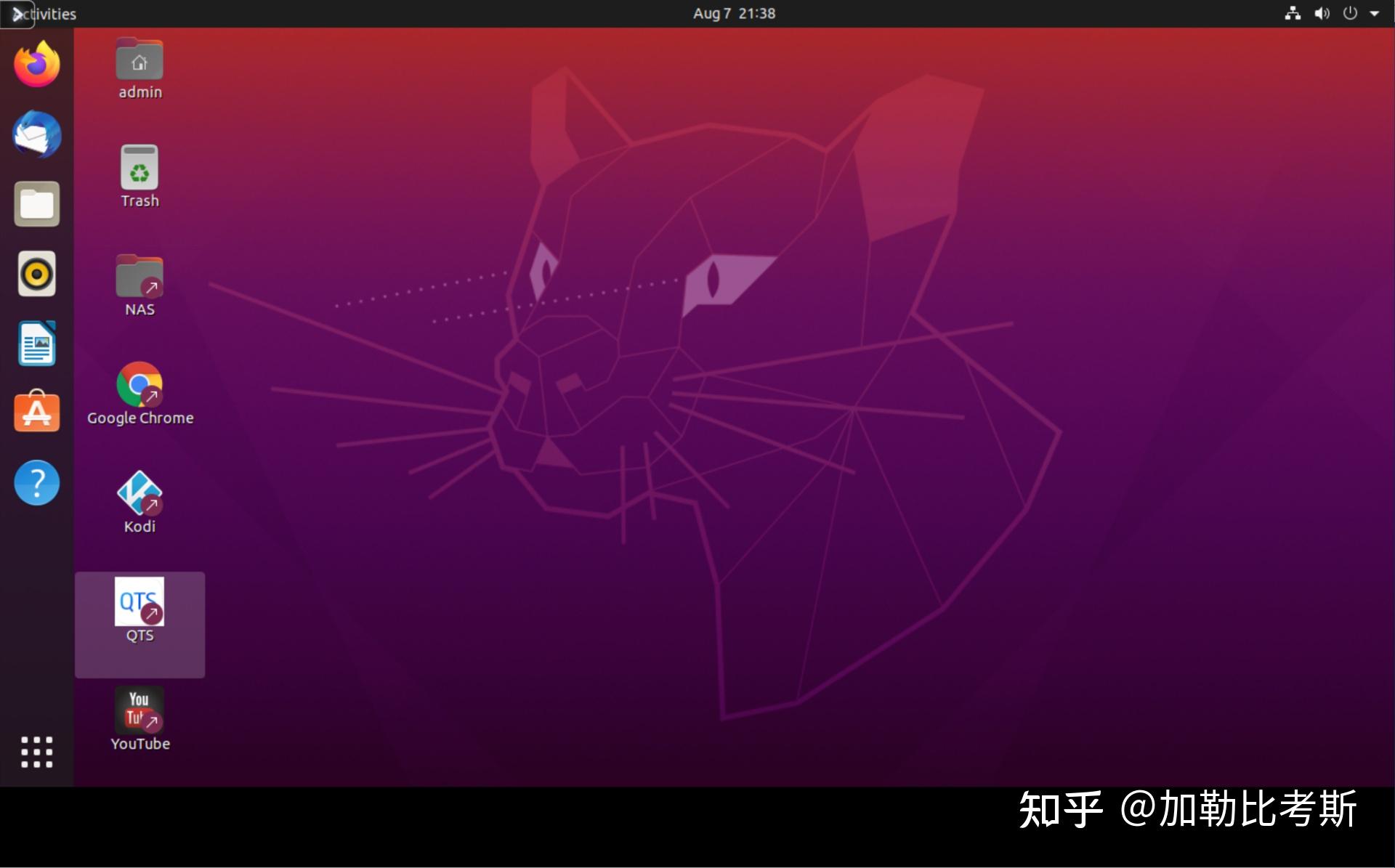Select the admin home folder
The height and width of the screenshot is (868, 1395).
click(x=139, y=60)
